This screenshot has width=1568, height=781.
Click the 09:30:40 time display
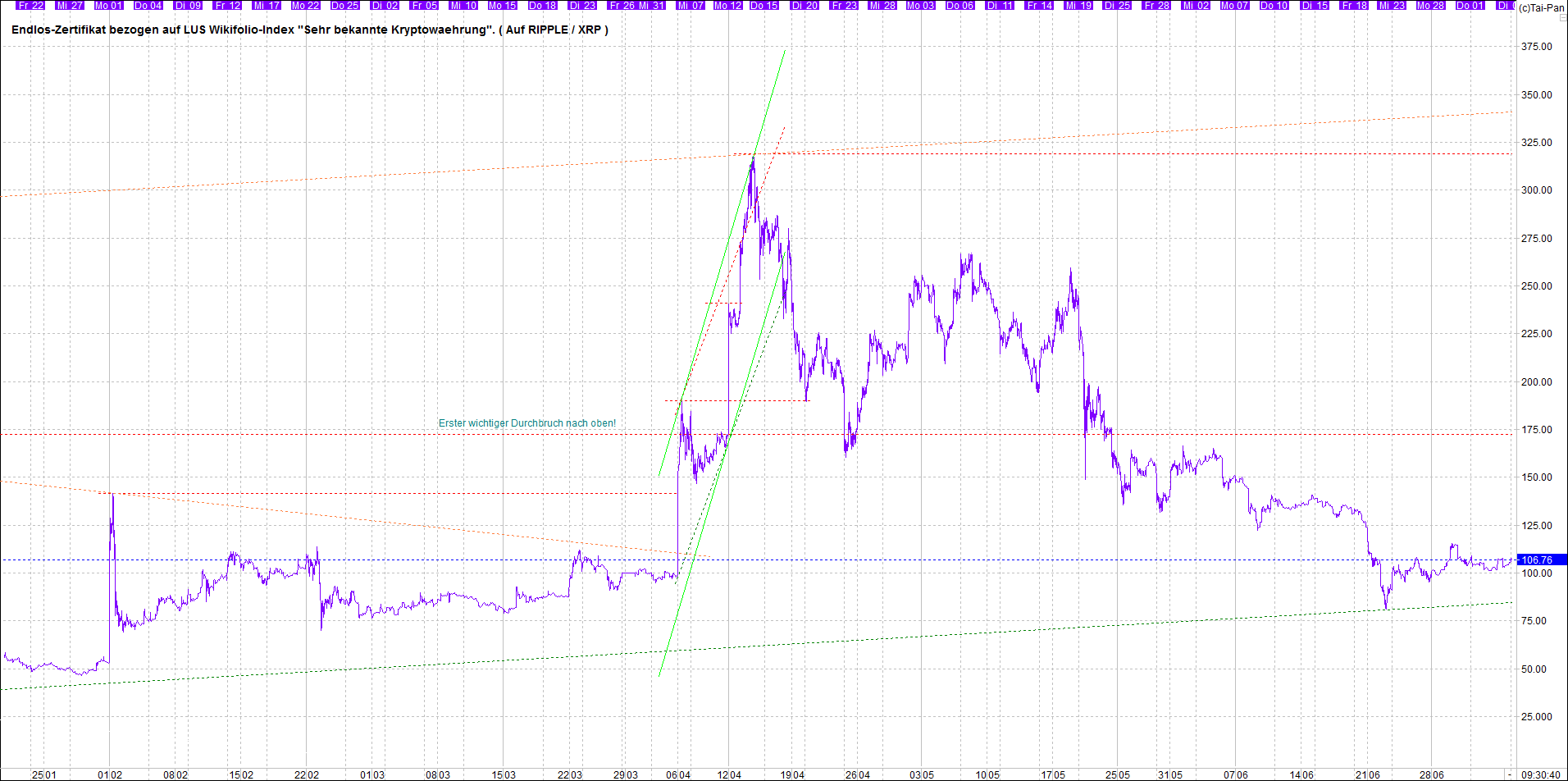[x=1541, y=774]
